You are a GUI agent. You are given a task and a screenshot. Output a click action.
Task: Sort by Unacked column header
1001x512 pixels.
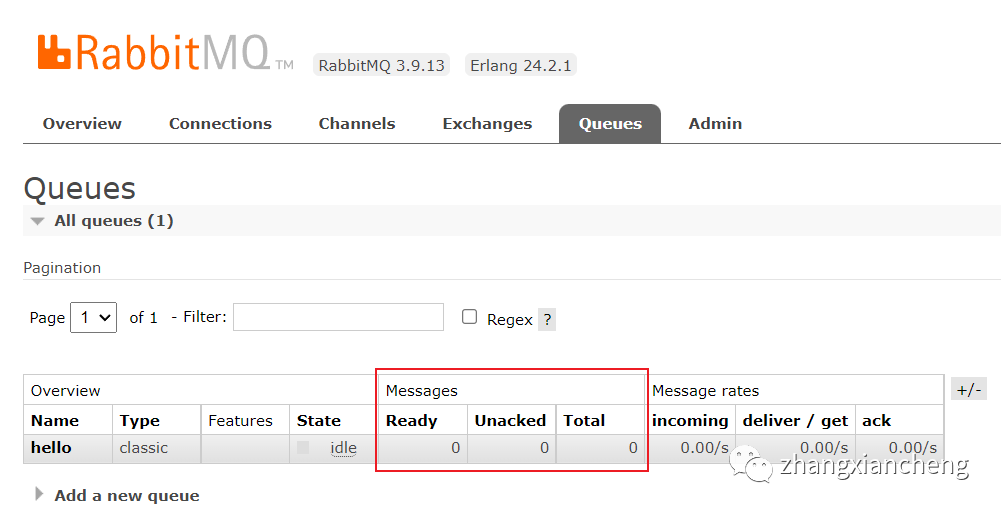(x=510, y=421)
